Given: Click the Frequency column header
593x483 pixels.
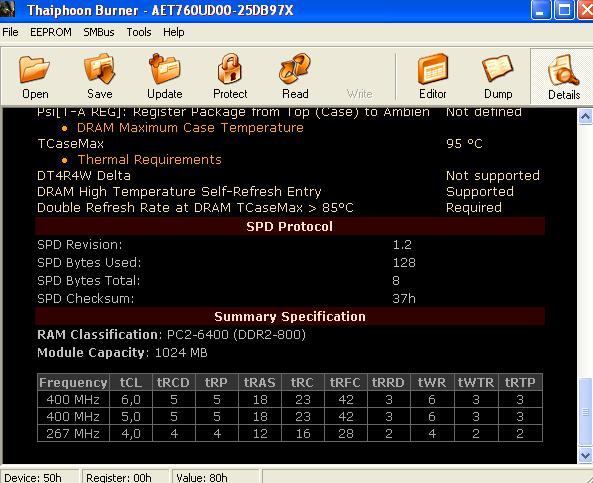Looking at the screenshot, I should (73, 382).
